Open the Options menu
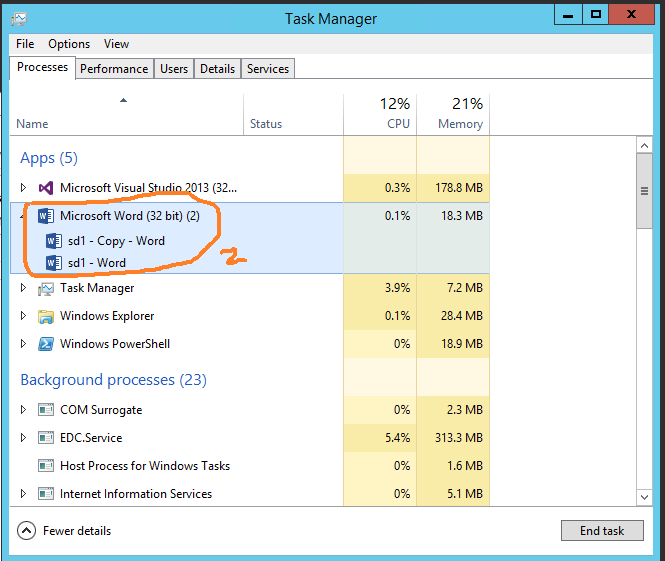665x561 pixels. [x=69, y=44]
